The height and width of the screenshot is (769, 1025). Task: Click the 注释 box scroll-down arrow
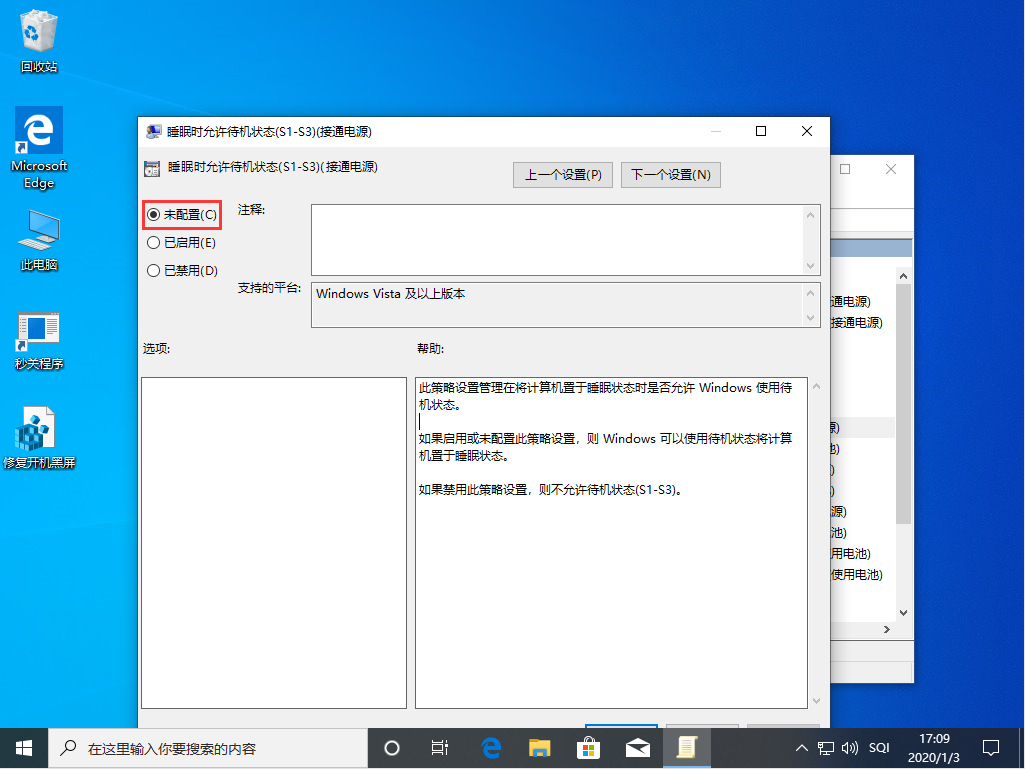click(809, 263)
